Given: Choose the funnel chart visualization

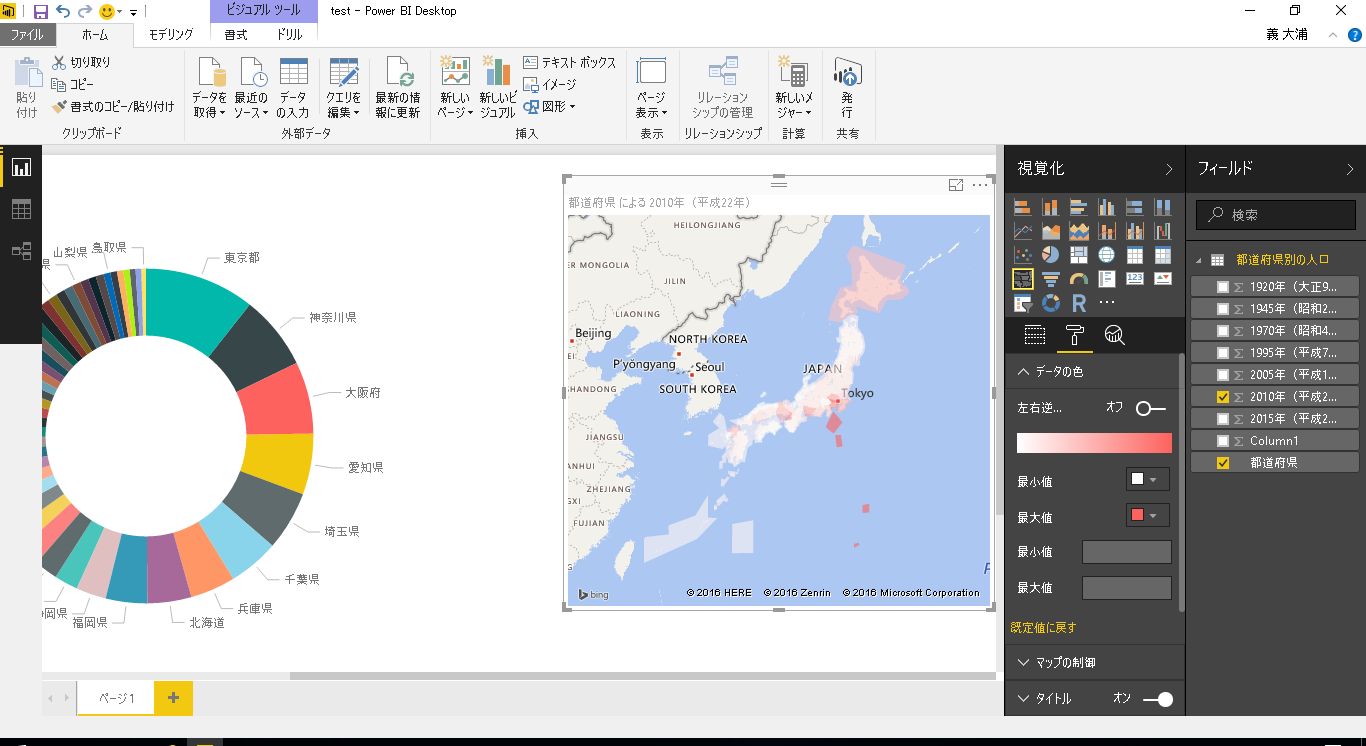Looking at the screenshot, I should point(1051,279).
